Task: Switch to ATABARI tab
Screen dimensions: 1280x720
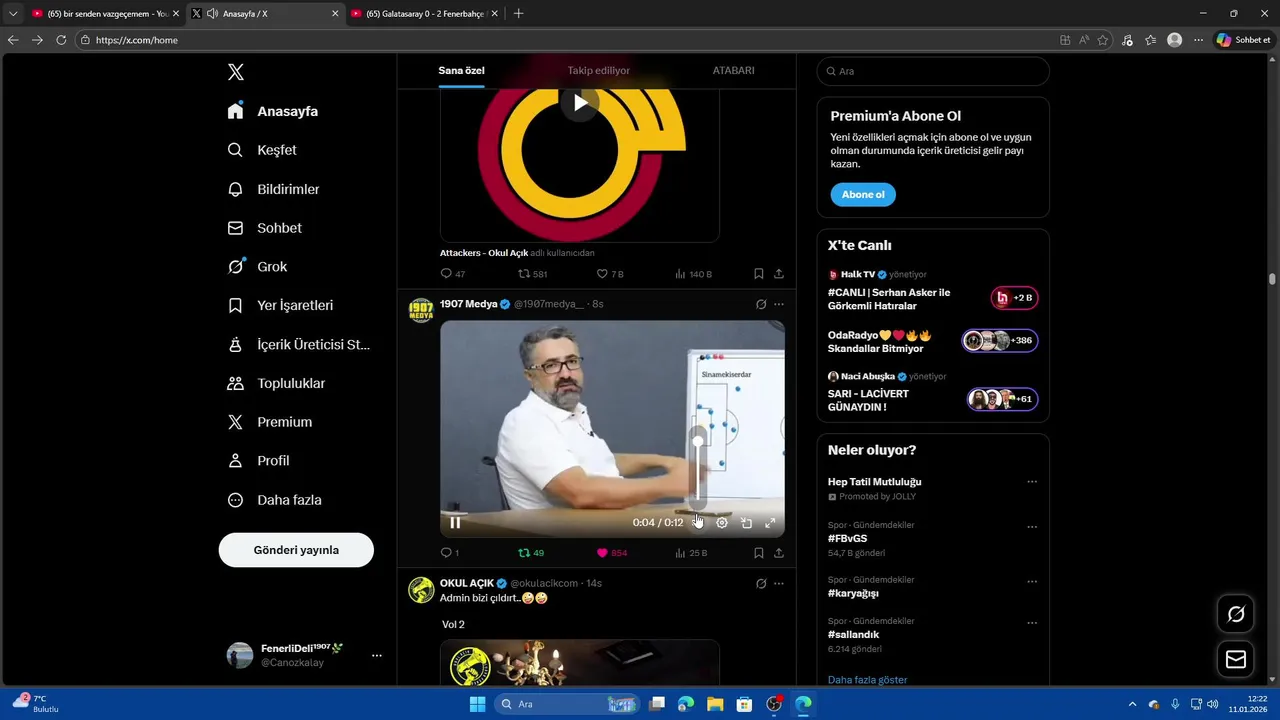Action: tap(733, 71)
